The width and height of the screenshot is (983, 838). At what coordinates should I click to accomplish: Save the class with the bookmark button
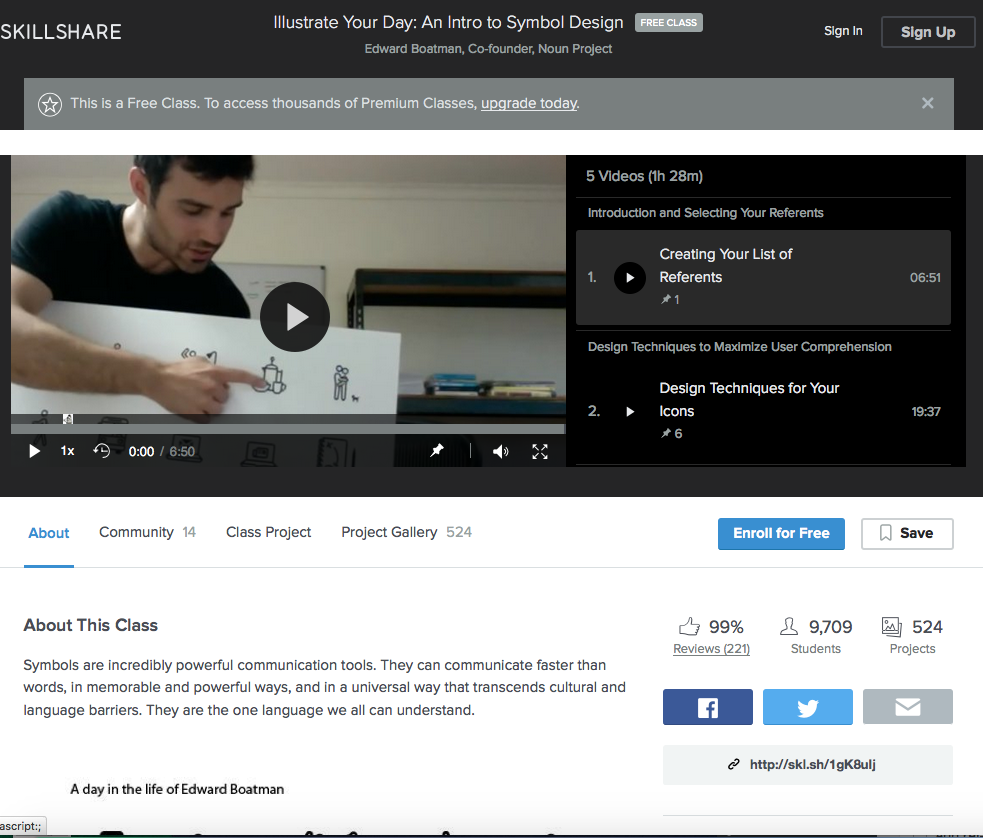[x=907, y=533]
